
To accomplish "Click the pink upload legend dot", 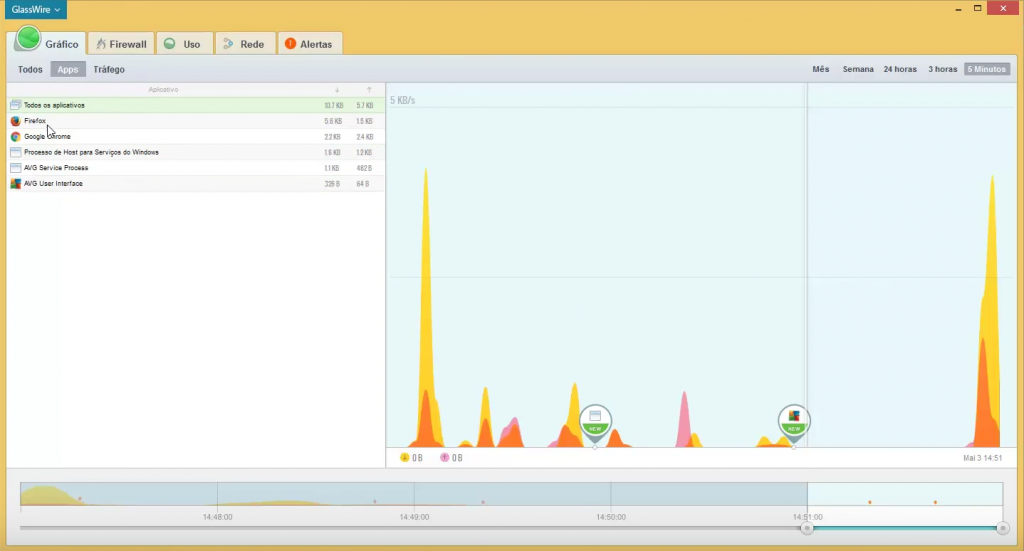I will [x=444, y=458].
